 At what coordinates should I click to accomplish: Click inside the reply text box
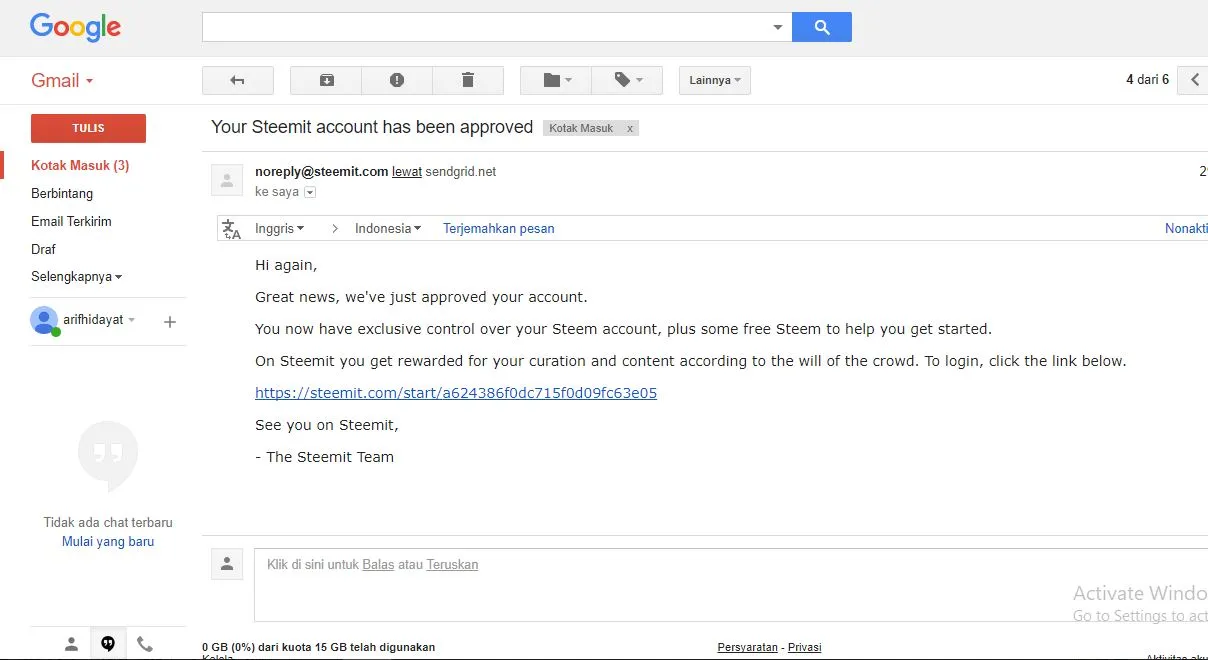click(731, 585)
